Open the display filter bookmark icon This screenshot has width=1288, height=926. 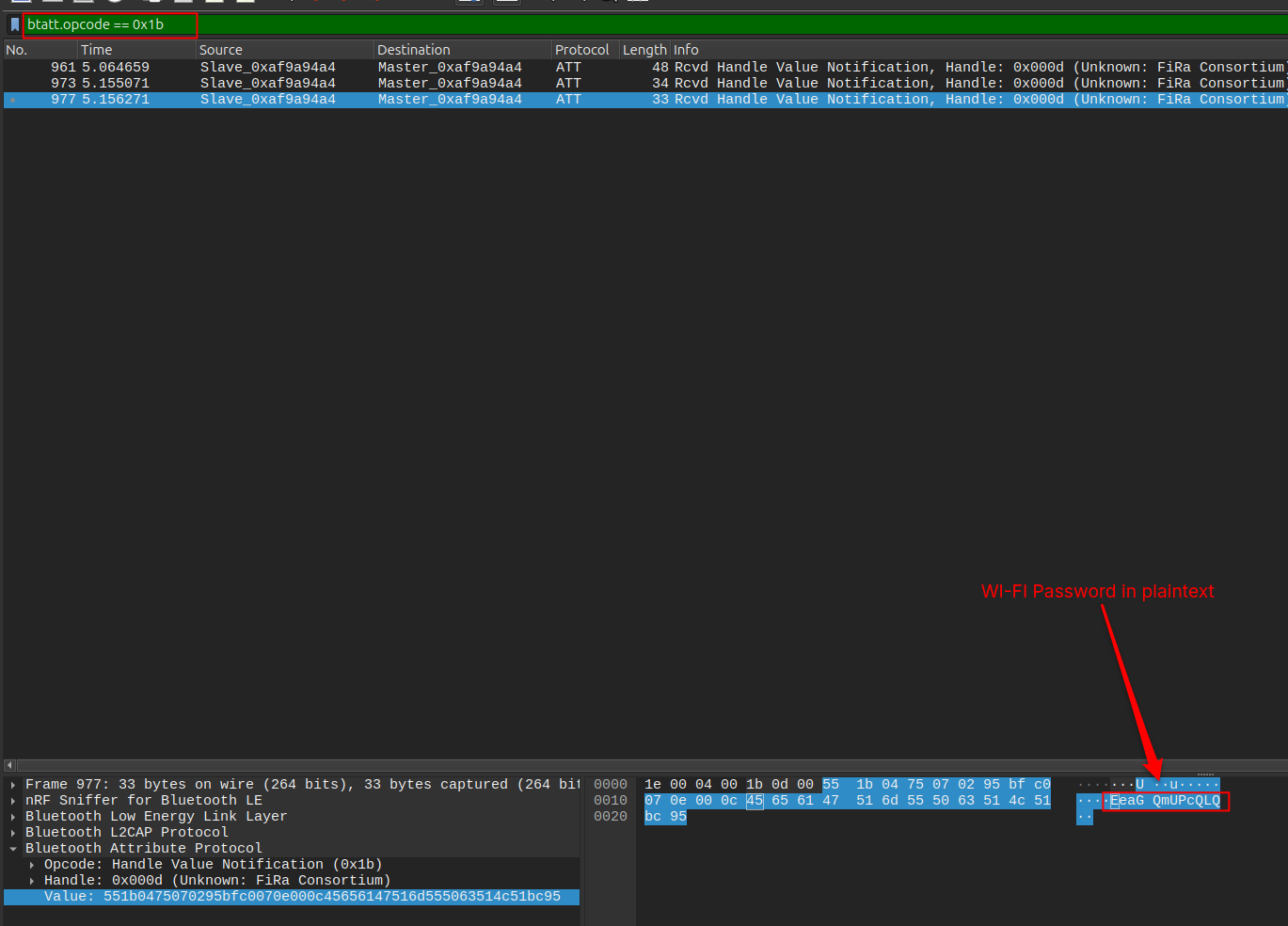click(14, 24)
